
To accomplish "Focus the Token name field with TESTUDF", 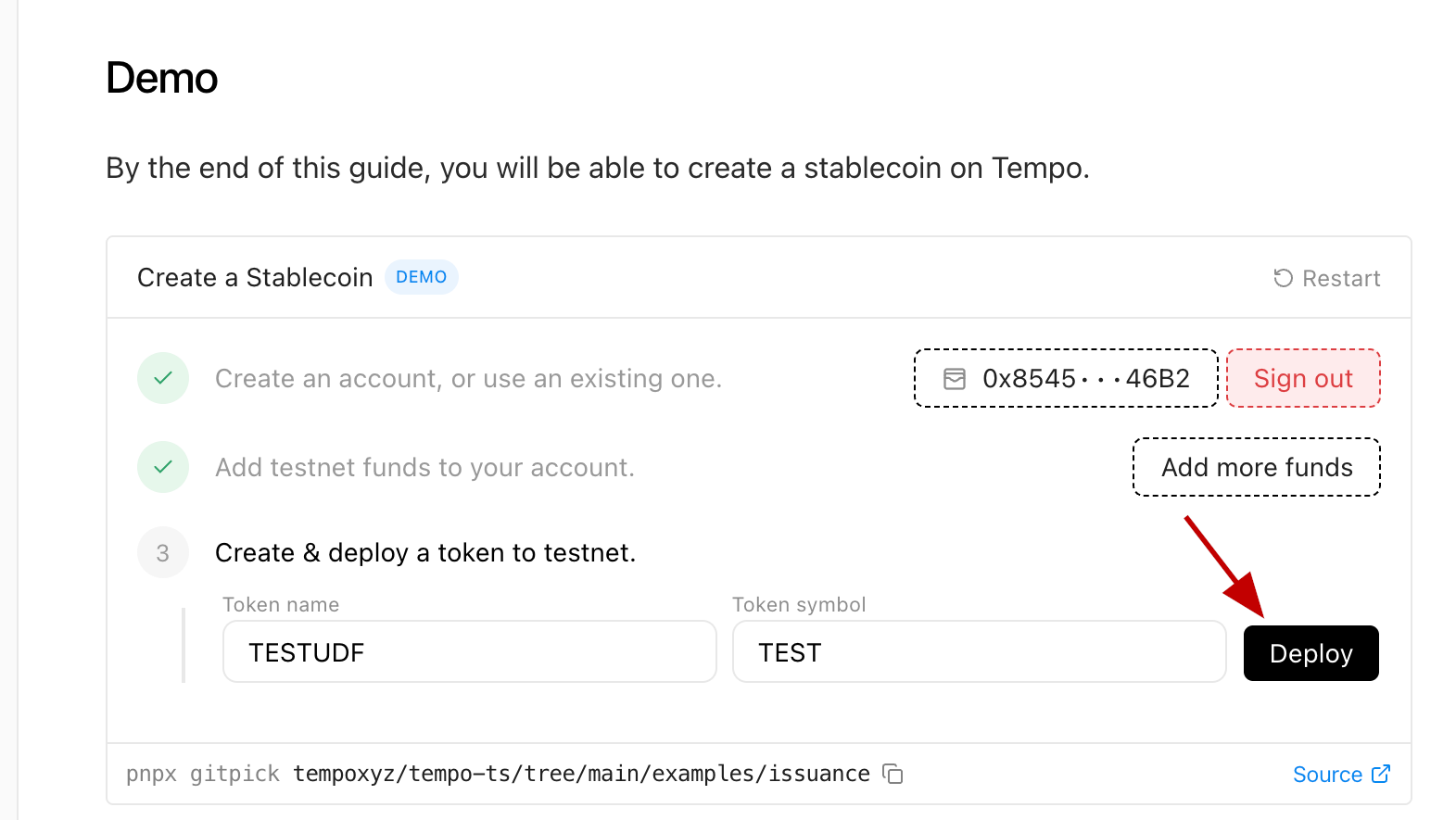I will (x=469, y=652).
